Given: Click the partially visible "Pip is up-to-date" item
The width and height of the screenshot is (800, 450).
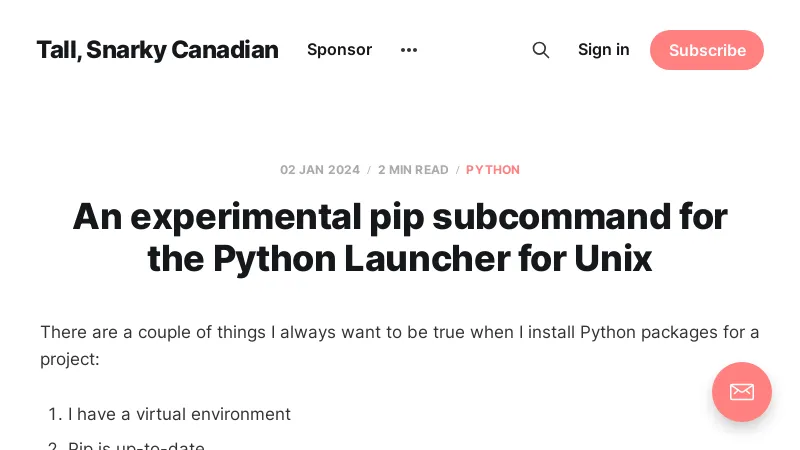Looking at the screenshot, I should click(x=136, y=445).
